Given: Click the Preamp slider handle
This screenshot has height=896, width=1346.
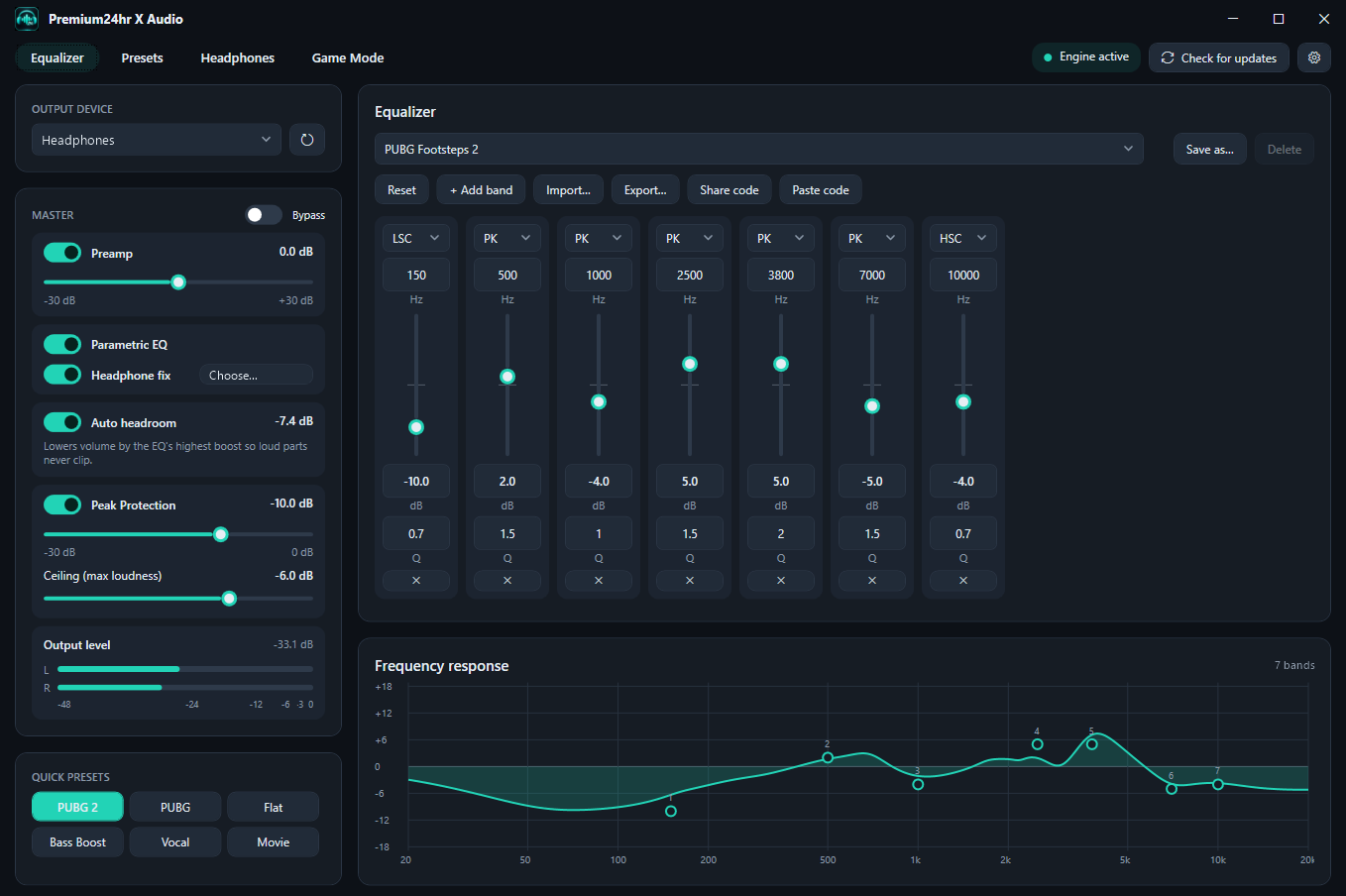Looking at the screenshot, I should point(178,282).
